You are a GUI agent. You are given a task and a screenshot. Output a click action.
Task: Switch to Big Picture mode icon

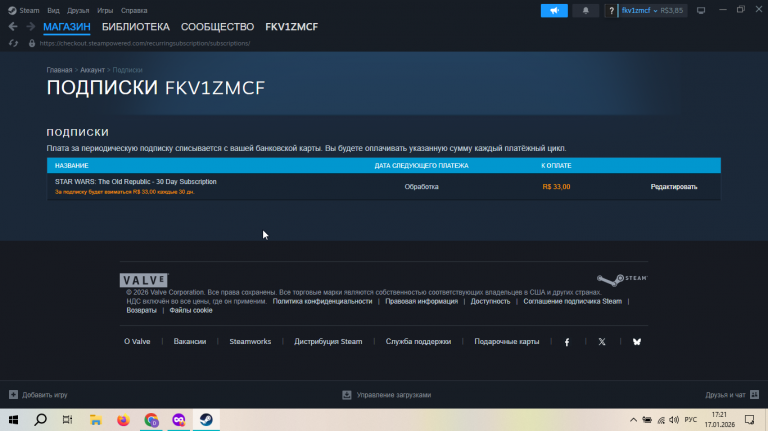[701, 10]
